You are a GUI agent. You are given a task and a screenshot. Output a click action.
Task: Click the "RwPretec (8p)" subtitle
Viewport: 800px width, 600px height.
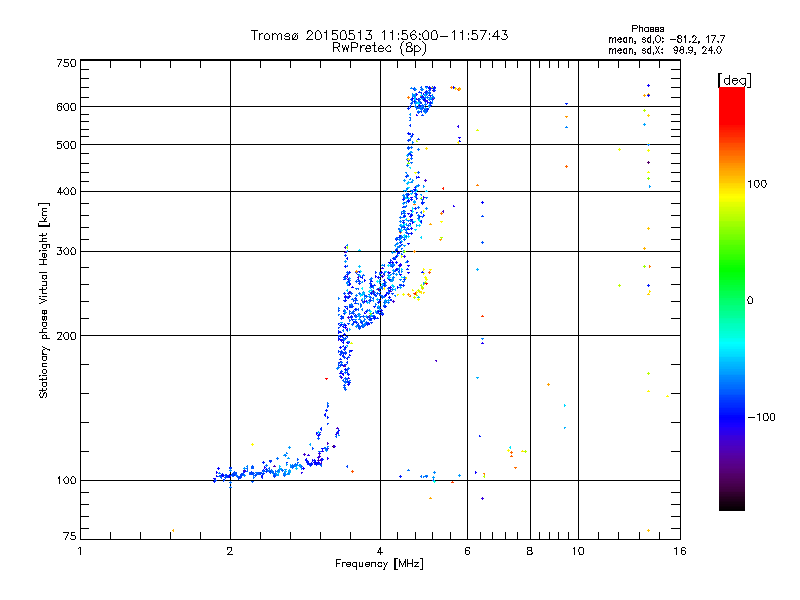(379, 48)
